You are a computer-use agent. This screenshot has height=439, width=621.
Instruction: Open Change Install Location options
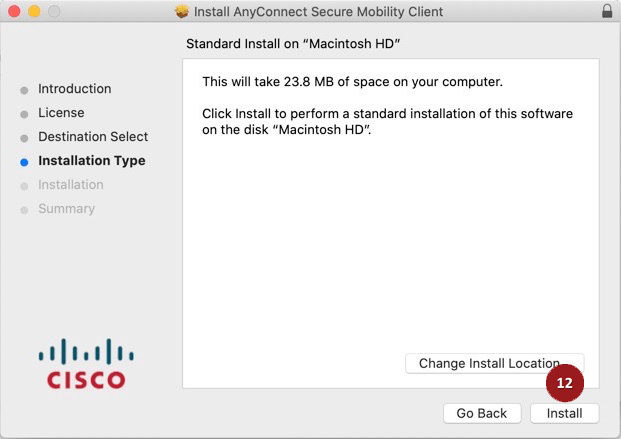point(489,363)
